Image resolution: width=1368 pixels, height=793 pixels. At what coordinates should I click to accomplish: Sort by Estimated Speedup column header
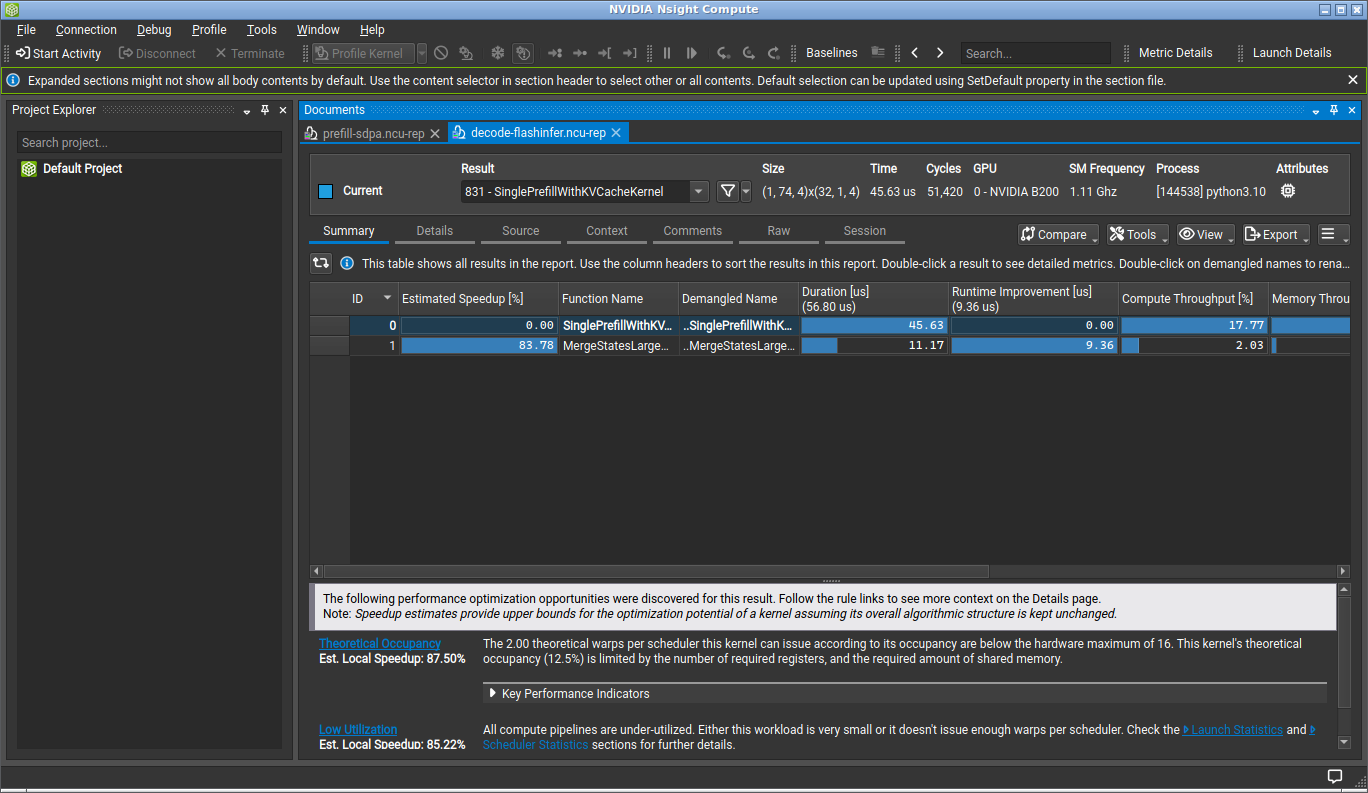click(x=477, y=298)
